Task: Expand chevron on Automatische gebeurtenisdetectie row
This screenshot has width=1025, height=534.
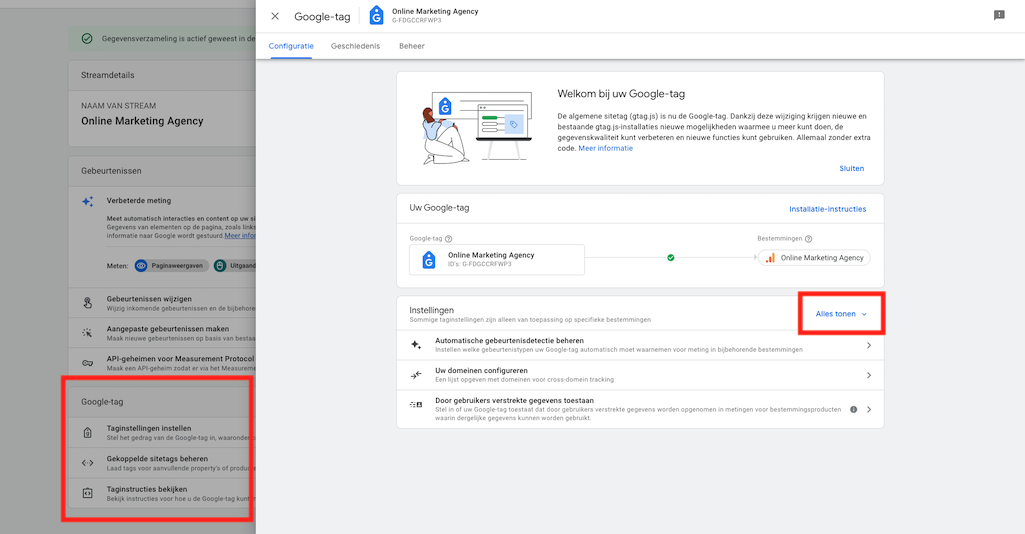Action: coord(869,345)
